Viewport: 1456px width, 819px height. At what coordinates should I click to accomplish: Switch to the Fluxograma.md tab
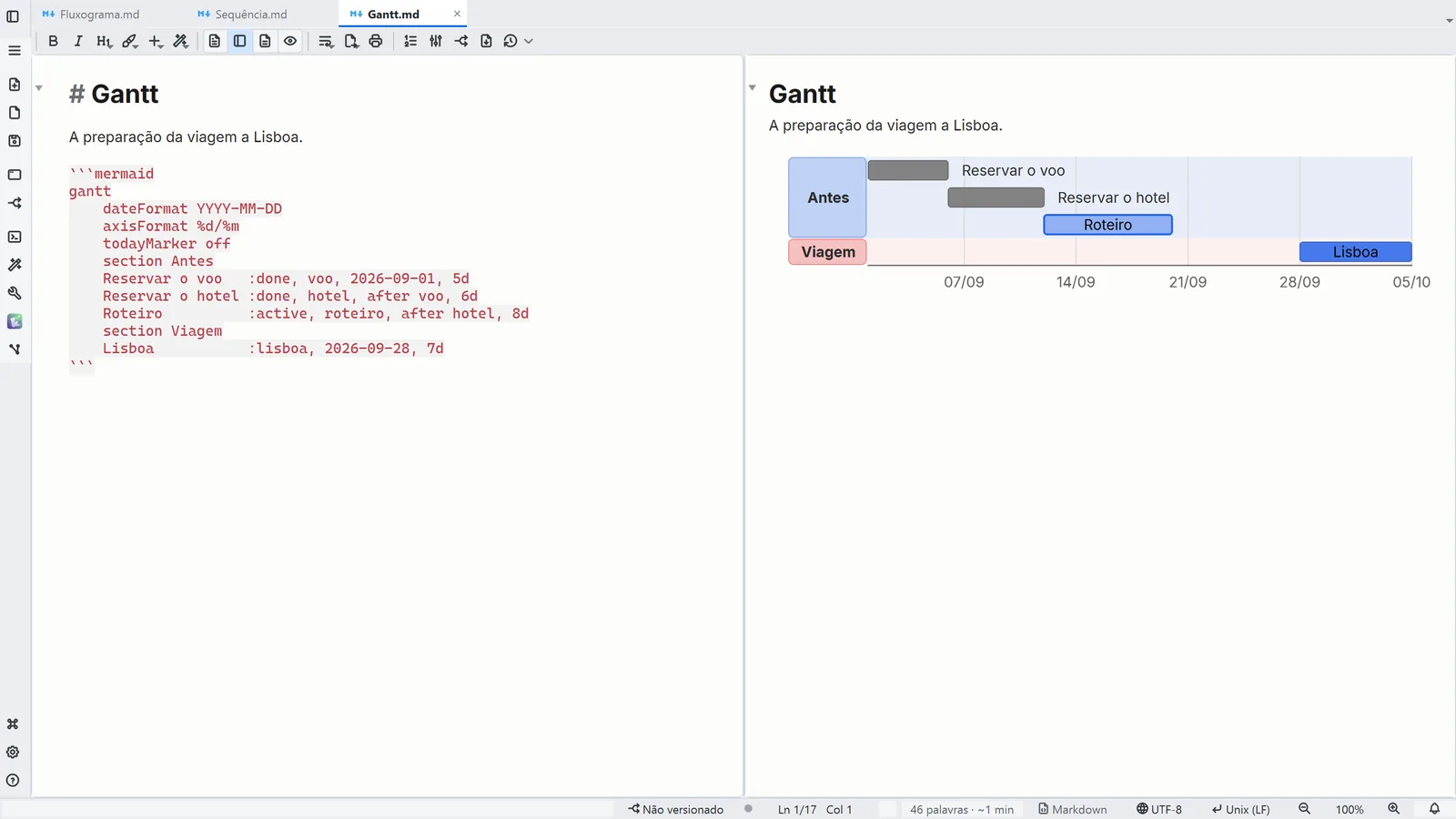pos(91,14)
